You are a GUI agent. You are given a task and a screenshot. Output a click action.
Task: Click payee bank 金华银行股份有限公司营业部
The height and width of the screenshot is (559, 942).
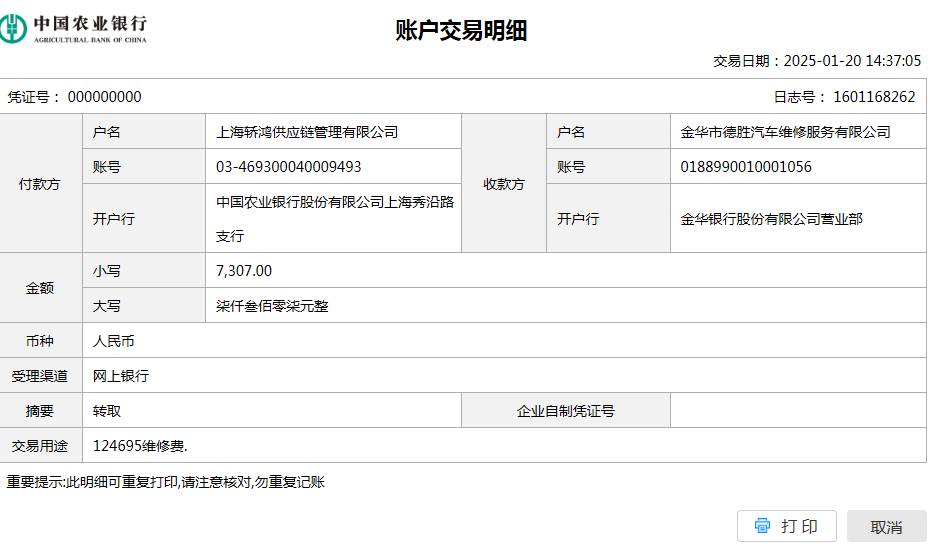pyautogui.click(x=771, y=218)
